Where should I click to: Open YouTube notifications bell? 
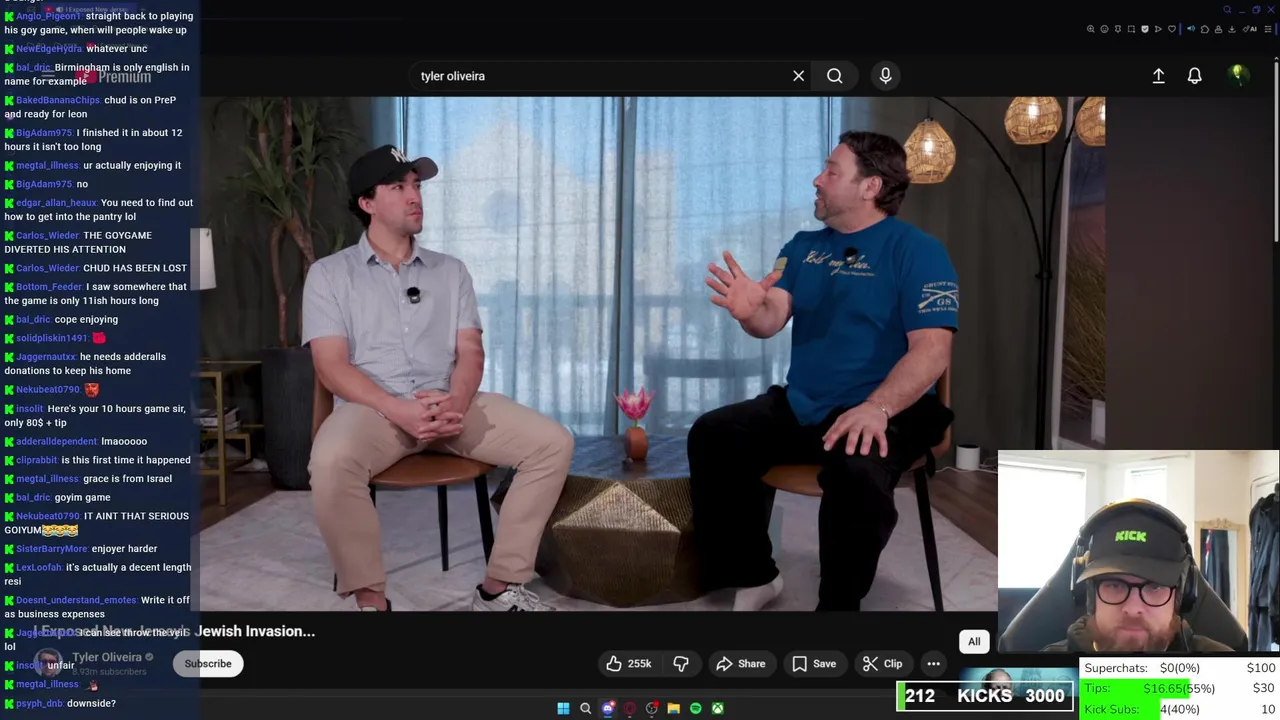[1194, 76]
